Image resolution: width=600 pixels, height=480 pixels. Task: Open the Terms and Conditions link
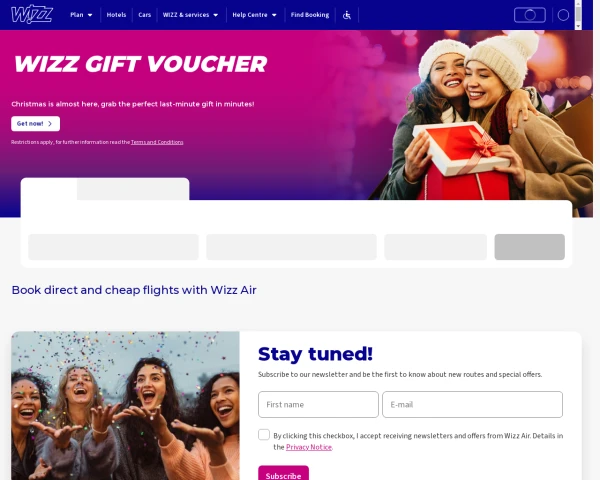coord(157,142)
